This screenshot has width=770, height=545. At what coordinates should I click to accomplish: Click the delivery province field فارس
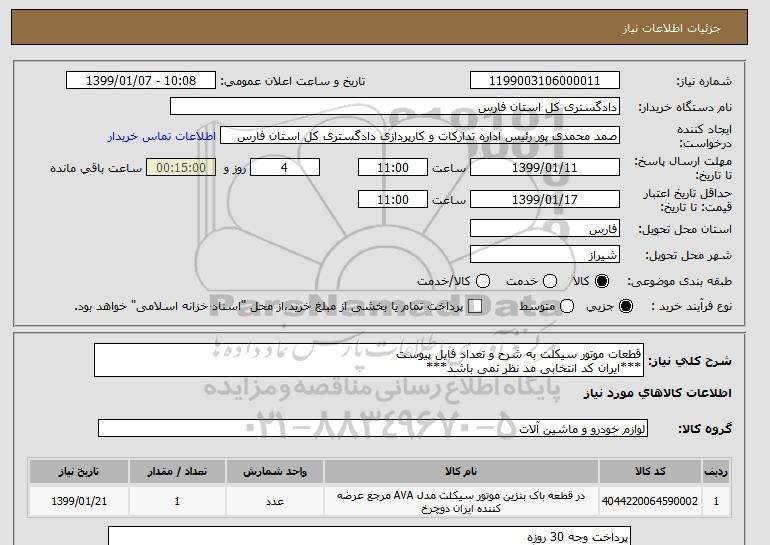click(x=545, y=229)
